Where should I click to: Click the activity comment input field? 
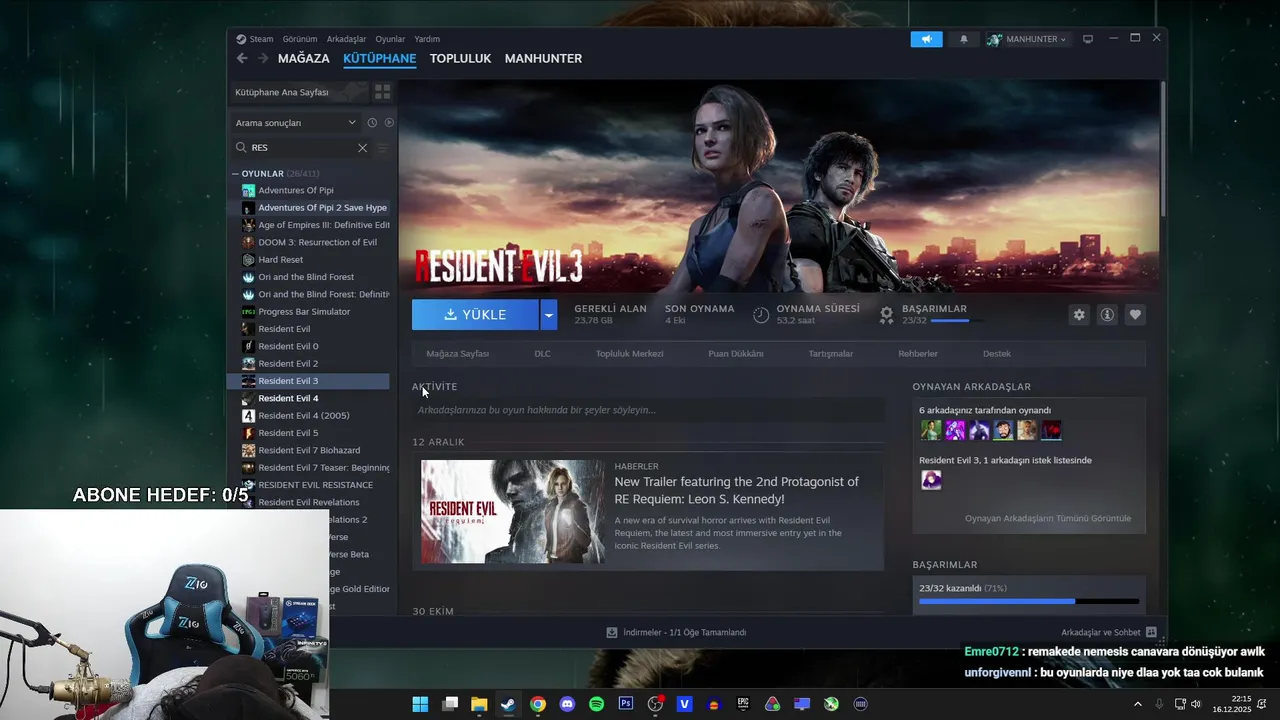click(x=648, y=410)
